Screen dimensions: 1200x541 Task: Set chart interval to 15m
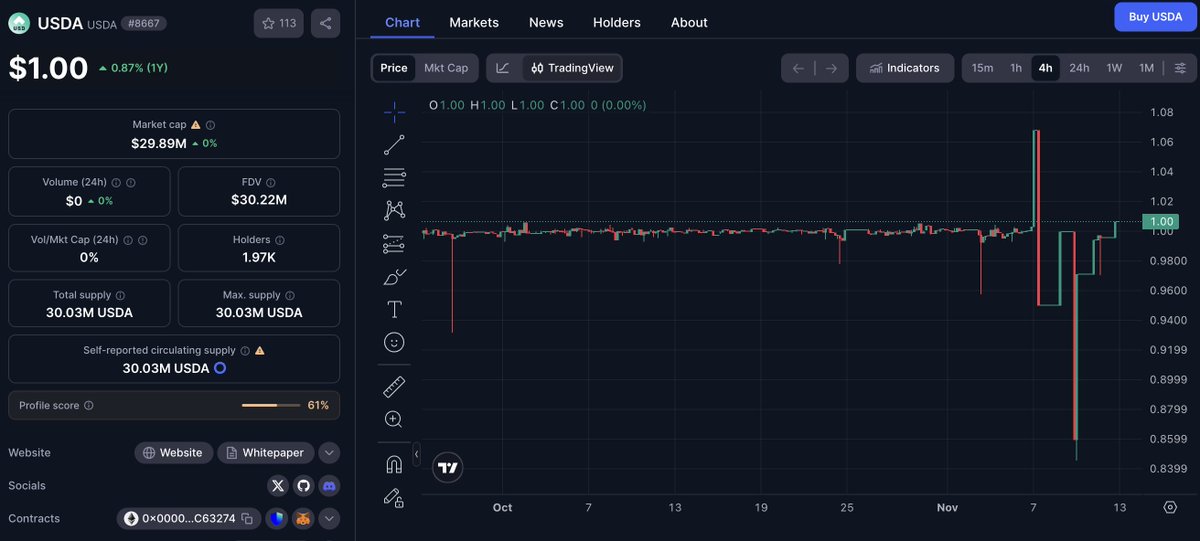click(982, 68)
